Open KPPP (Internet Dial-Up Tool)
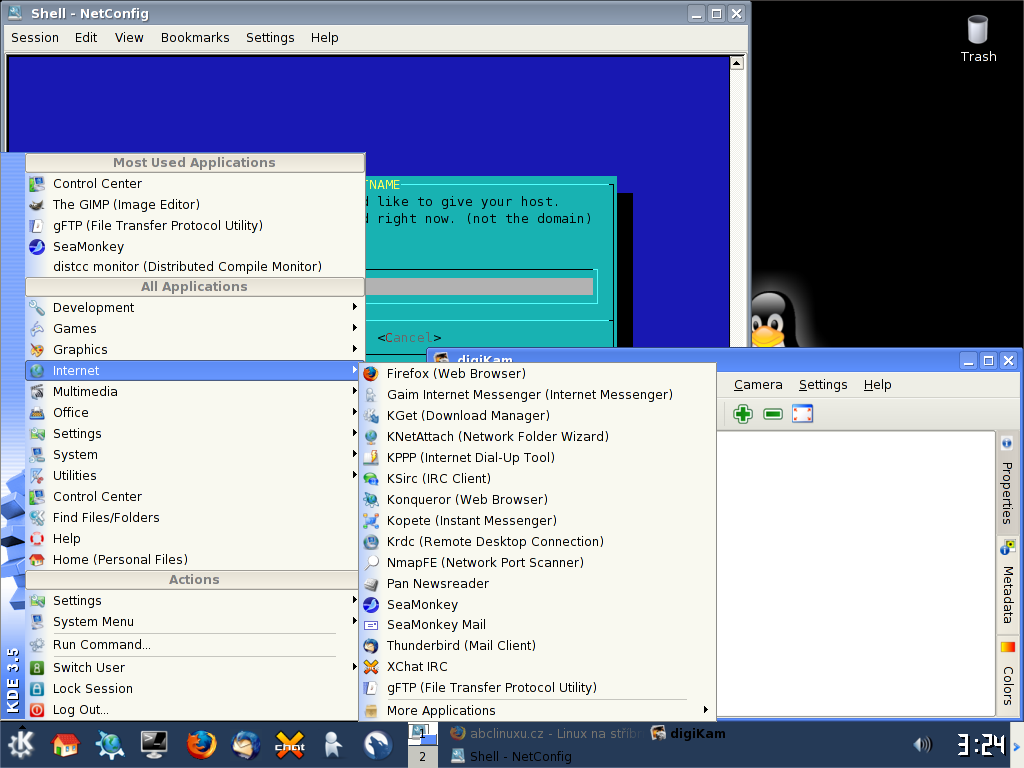 point(537,457)
